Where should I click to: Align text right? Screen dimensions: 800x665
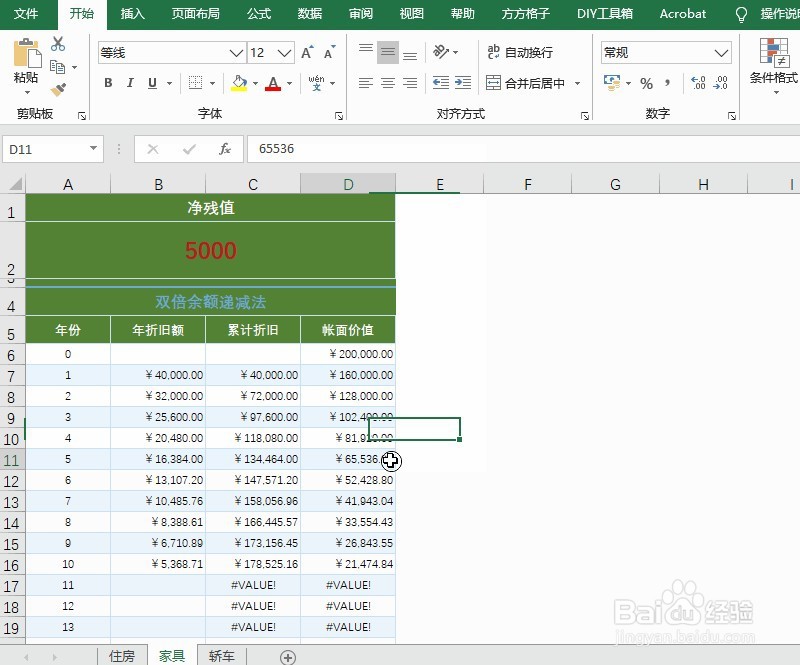click(x=410, y=83)
